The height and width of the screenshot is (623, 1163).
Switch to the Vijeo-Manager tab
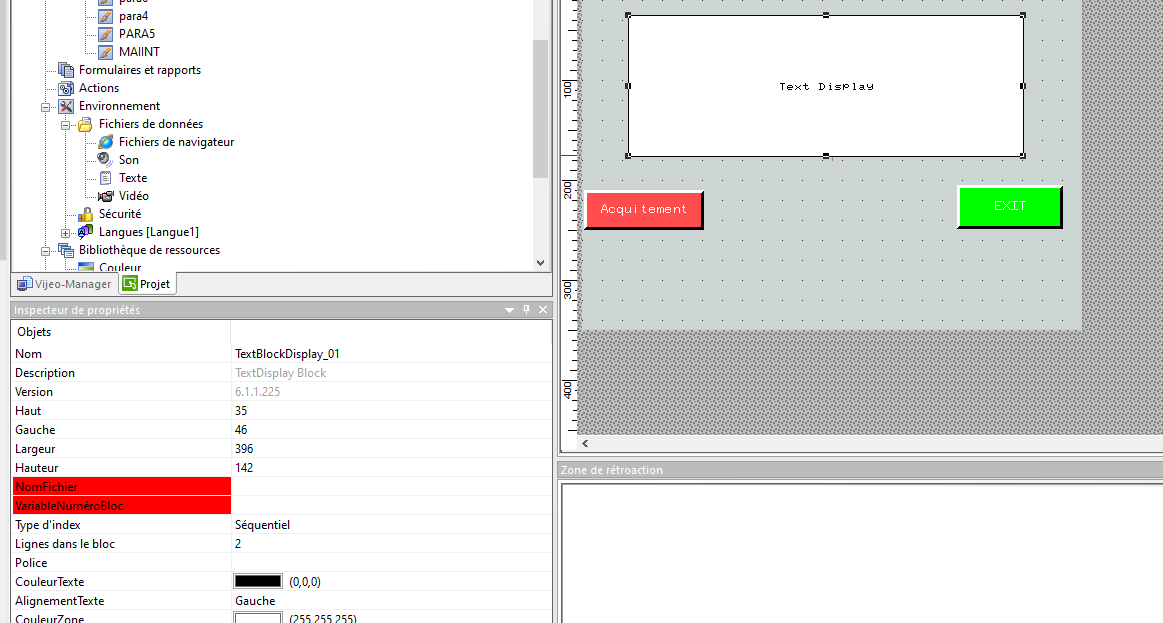click(x=65, y=284)
